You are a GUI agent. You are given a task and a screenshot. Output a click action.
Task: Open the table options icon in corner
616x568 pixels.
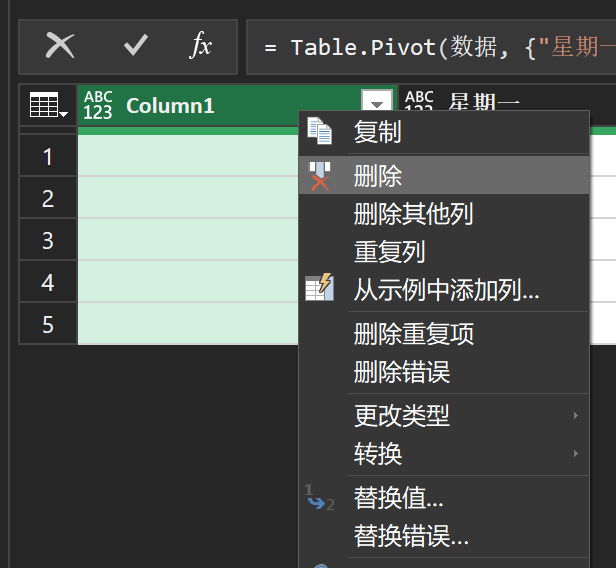tap(48, 105)
